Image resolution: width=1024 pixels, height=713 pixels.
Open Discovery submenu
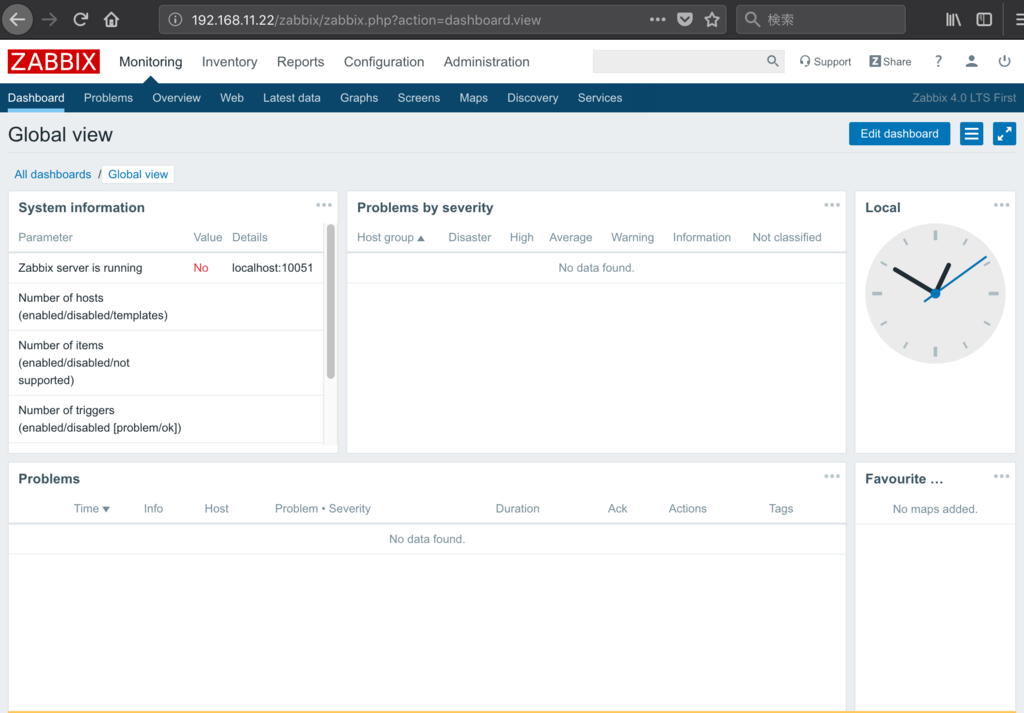[x=533, y=98]
